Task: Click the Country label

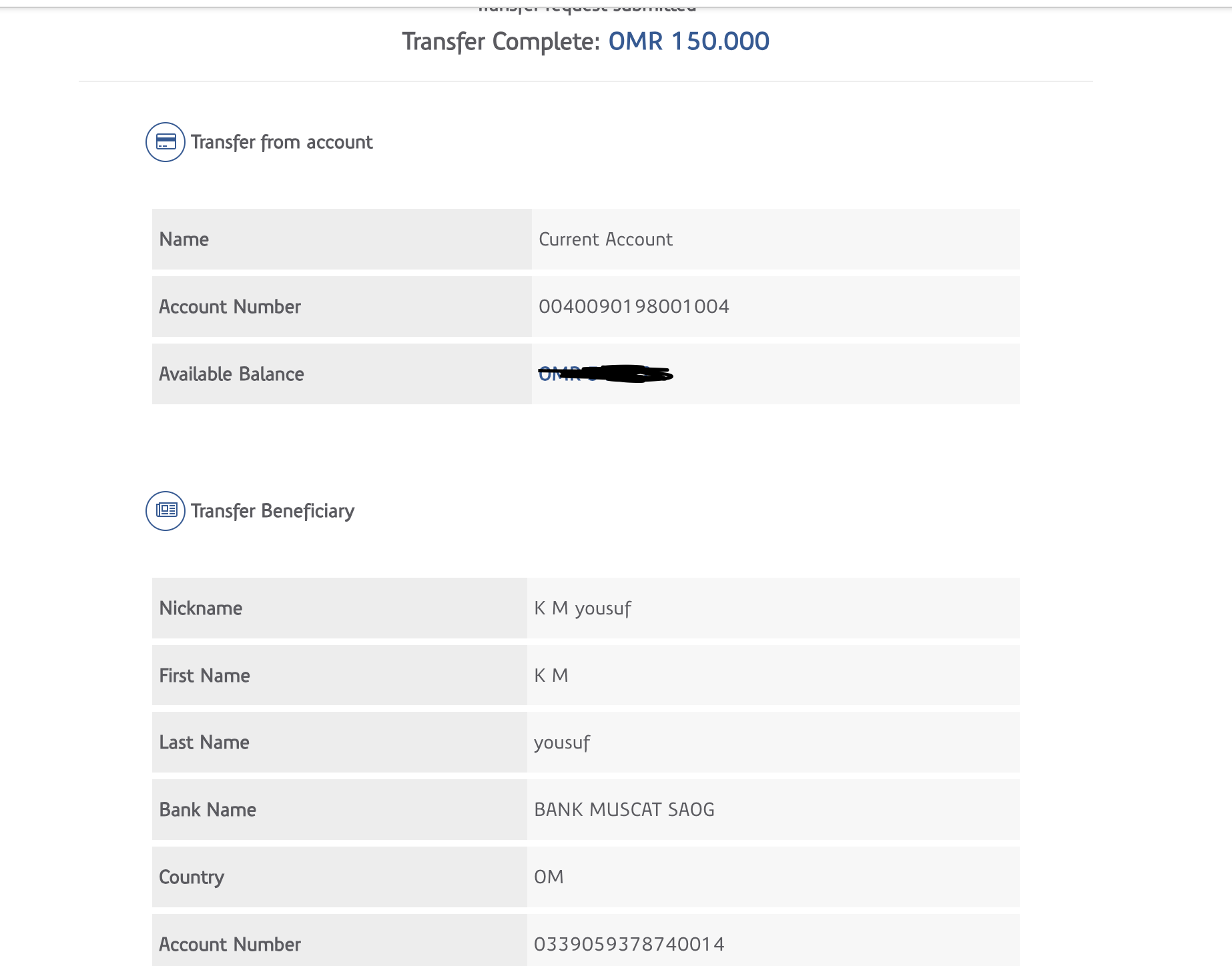Action: pyautogui.click(x=192, y=877)
